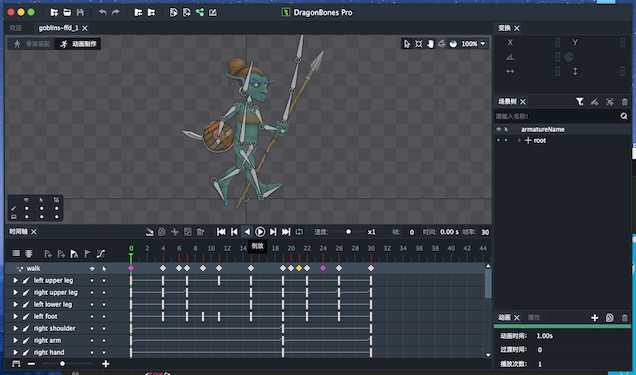Toggle loop playback icon
The width and height of the screenshot is (636, 375).
299,232
